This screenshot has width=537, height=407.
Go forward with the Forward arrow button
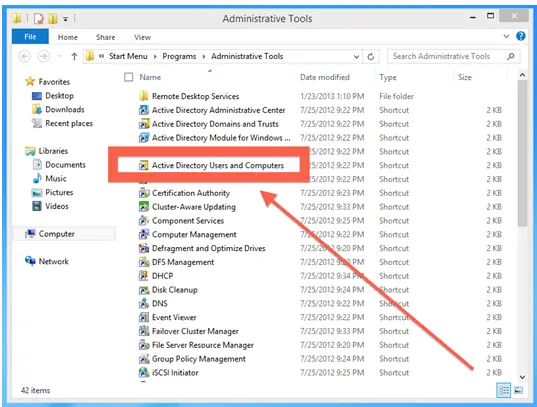click(x=43, y=56)
